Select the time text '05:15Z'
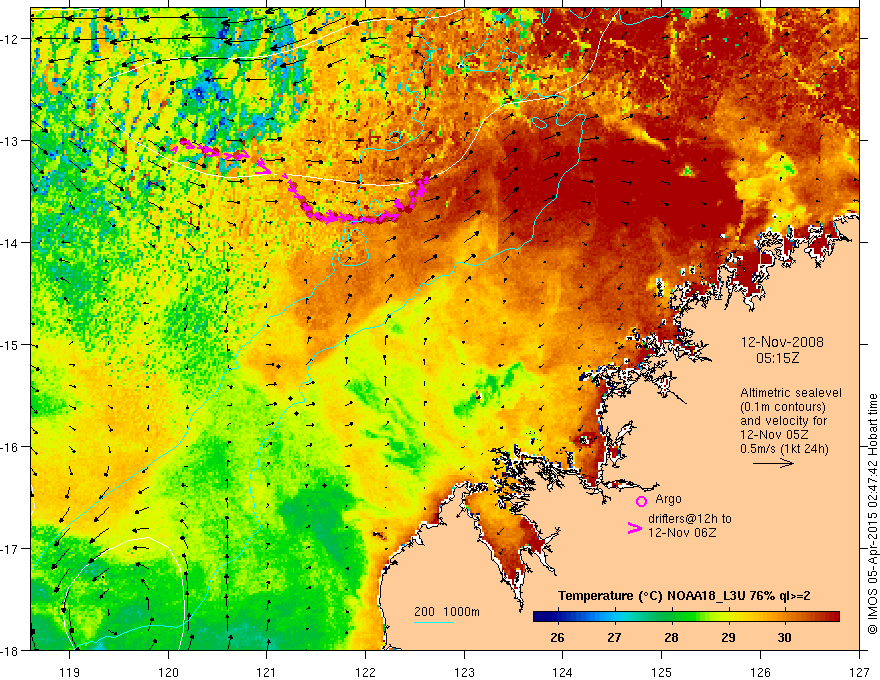 777,358
